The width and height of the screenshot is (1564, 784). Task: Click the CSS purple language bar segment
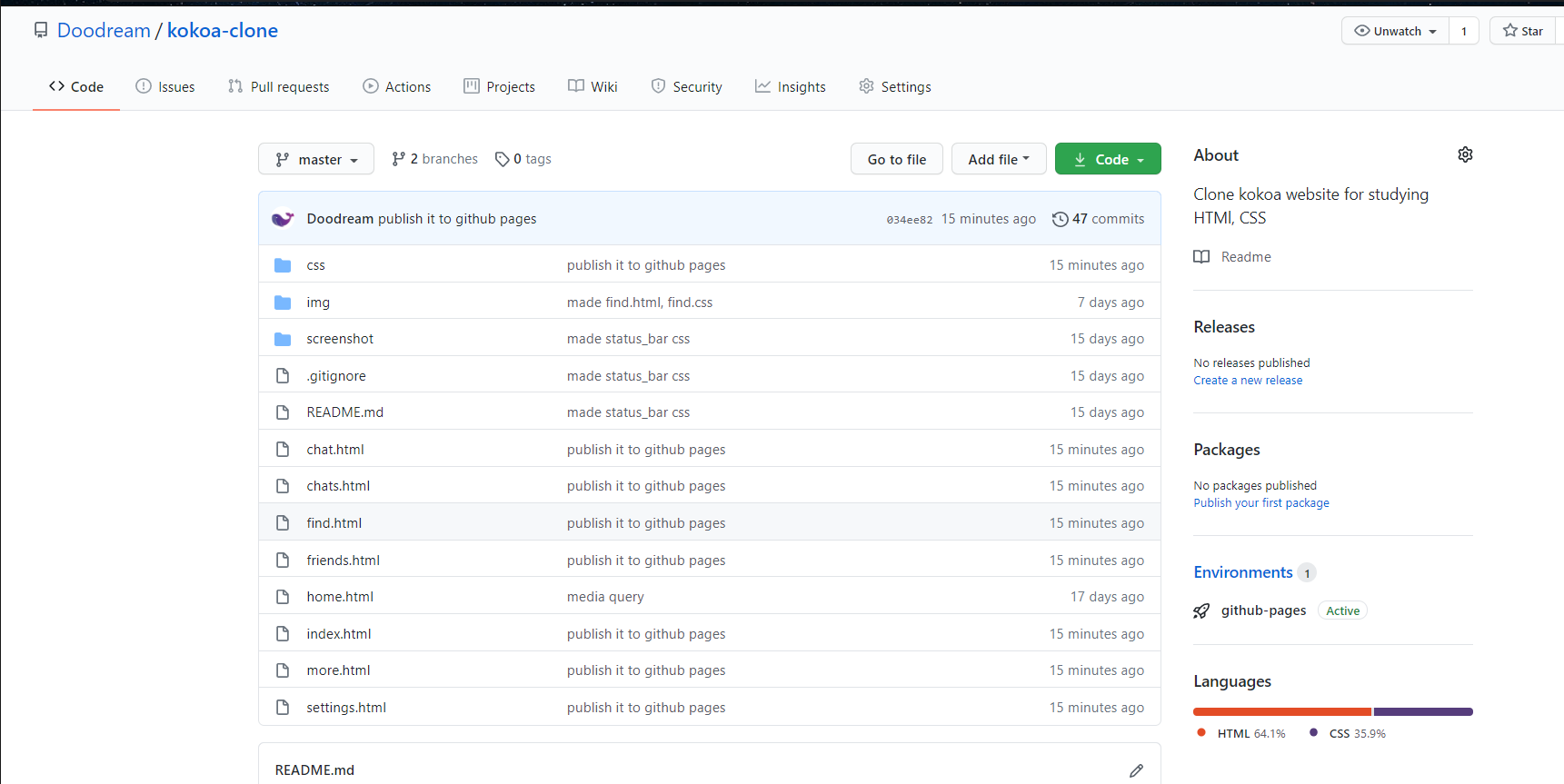click(1423, 712)
